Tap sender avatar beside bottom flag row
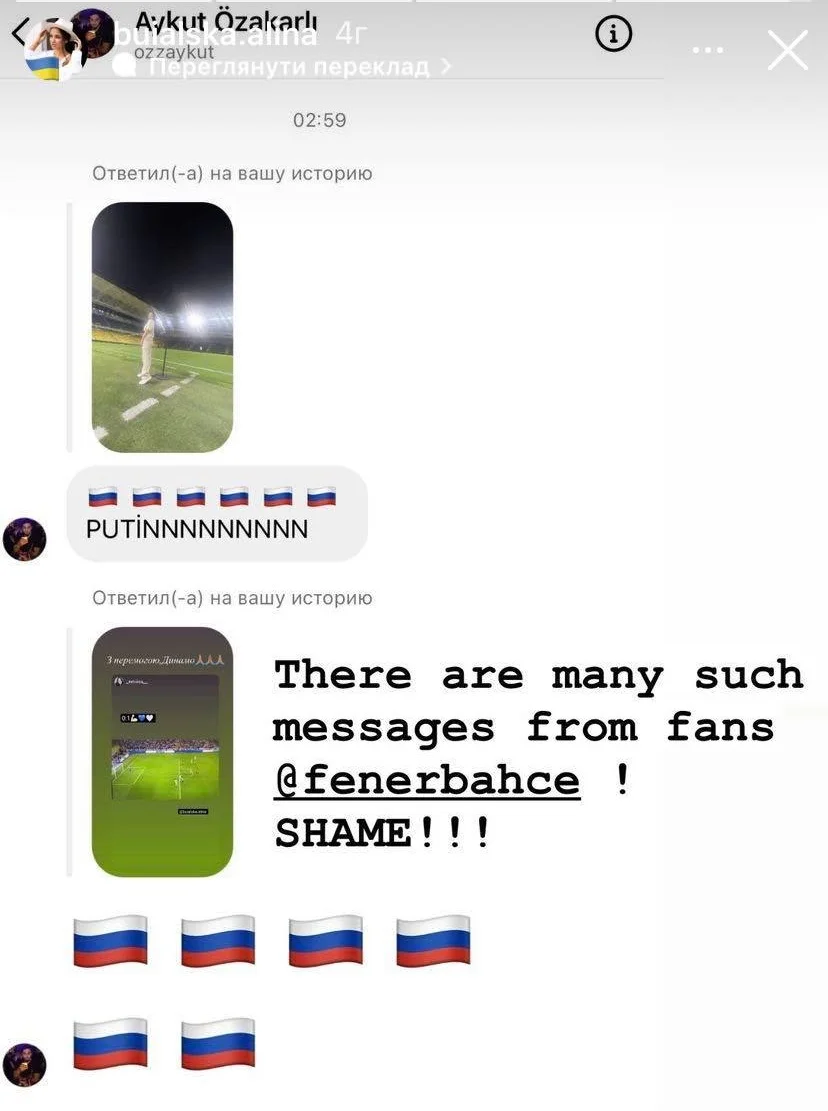The height and width of the screenshot is (1111, 828). click(x=25, y=1065)
